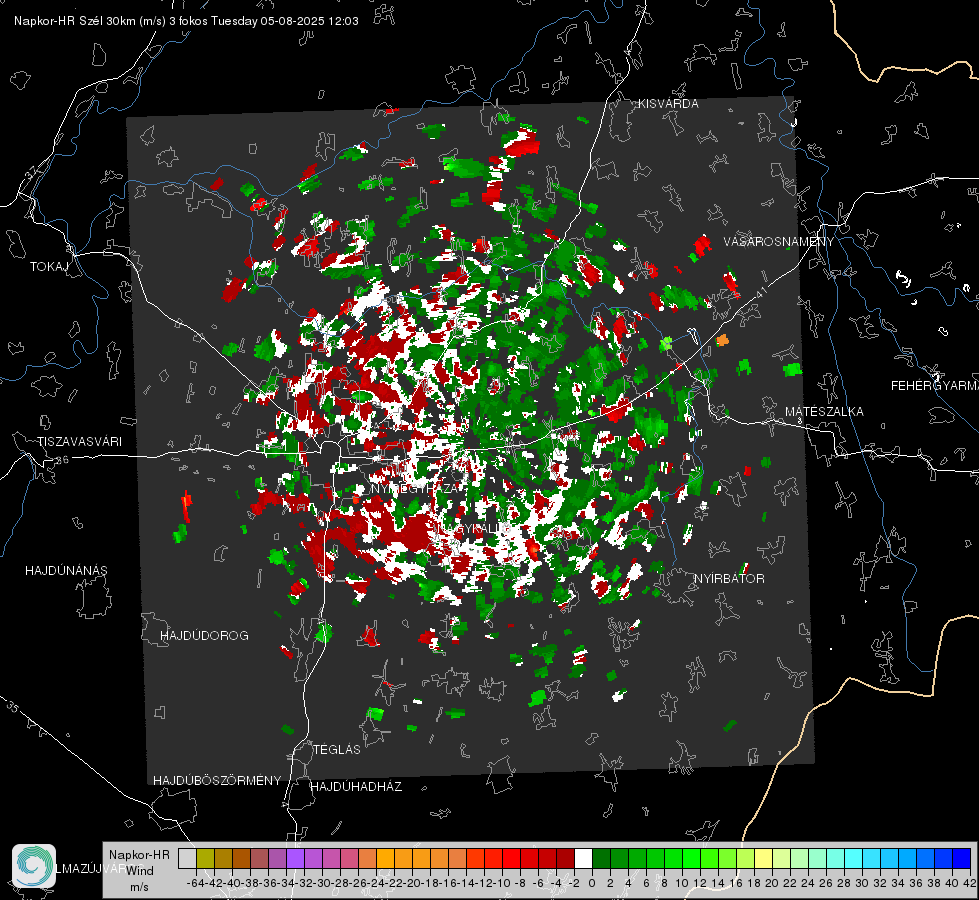Click the legend value -8 label
This screenshot has height=900, width=979.
tap(519, 883)
